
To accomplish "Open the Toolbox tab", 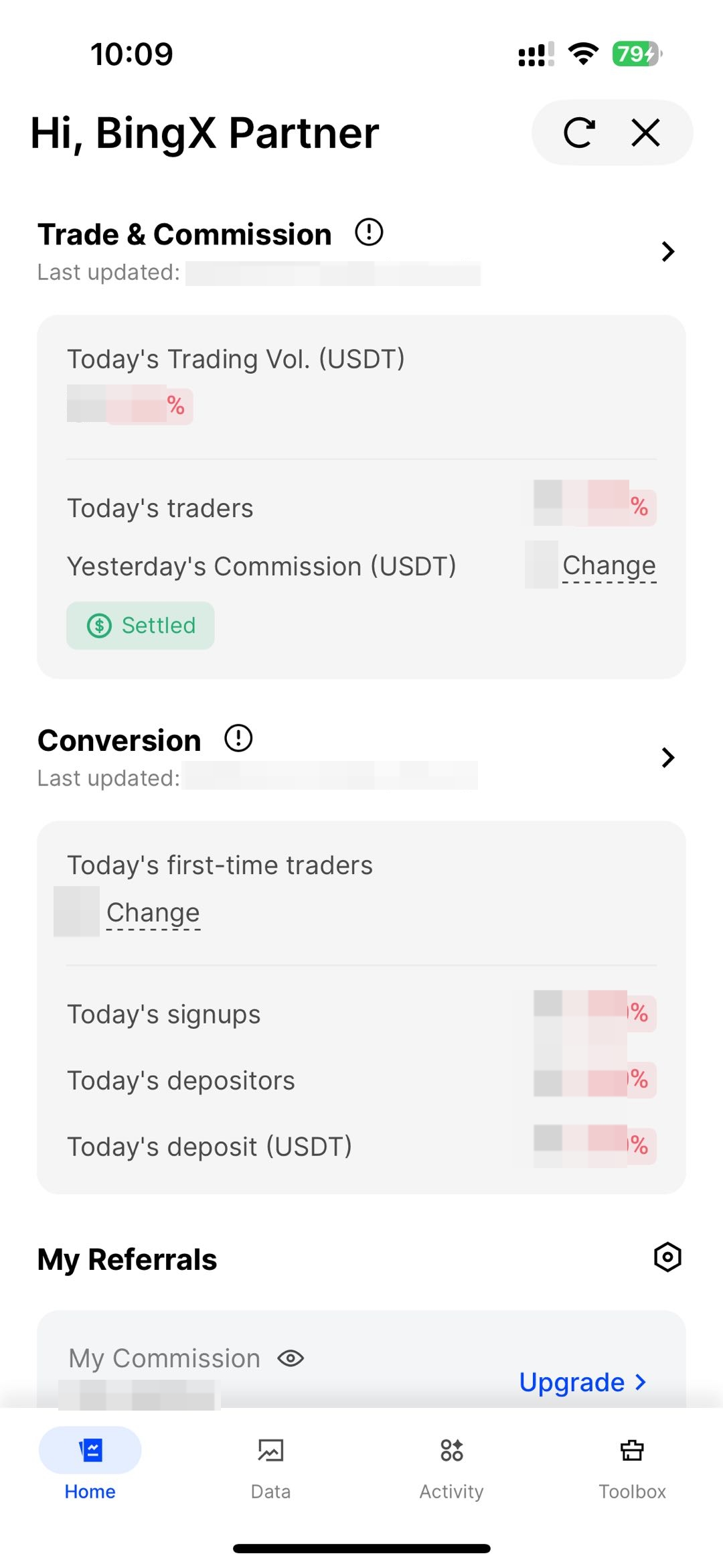I will click(632, 1463).
